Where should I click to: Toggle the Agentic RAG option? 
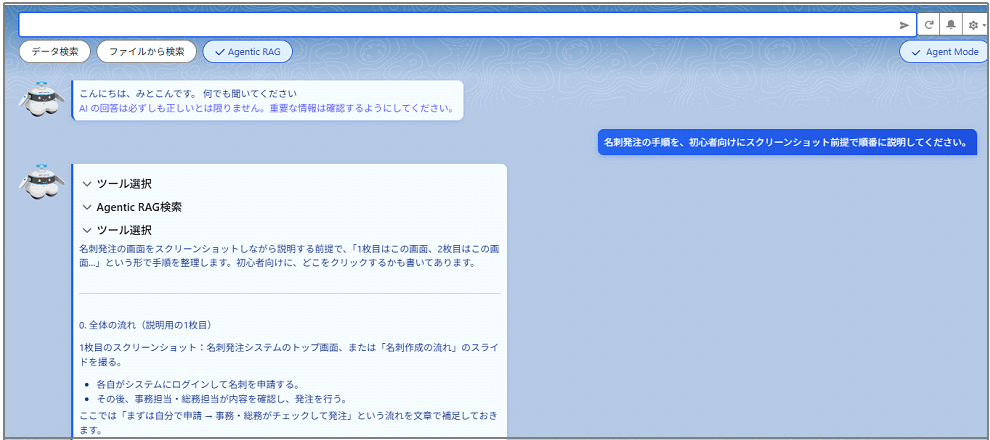coord(248,52)
